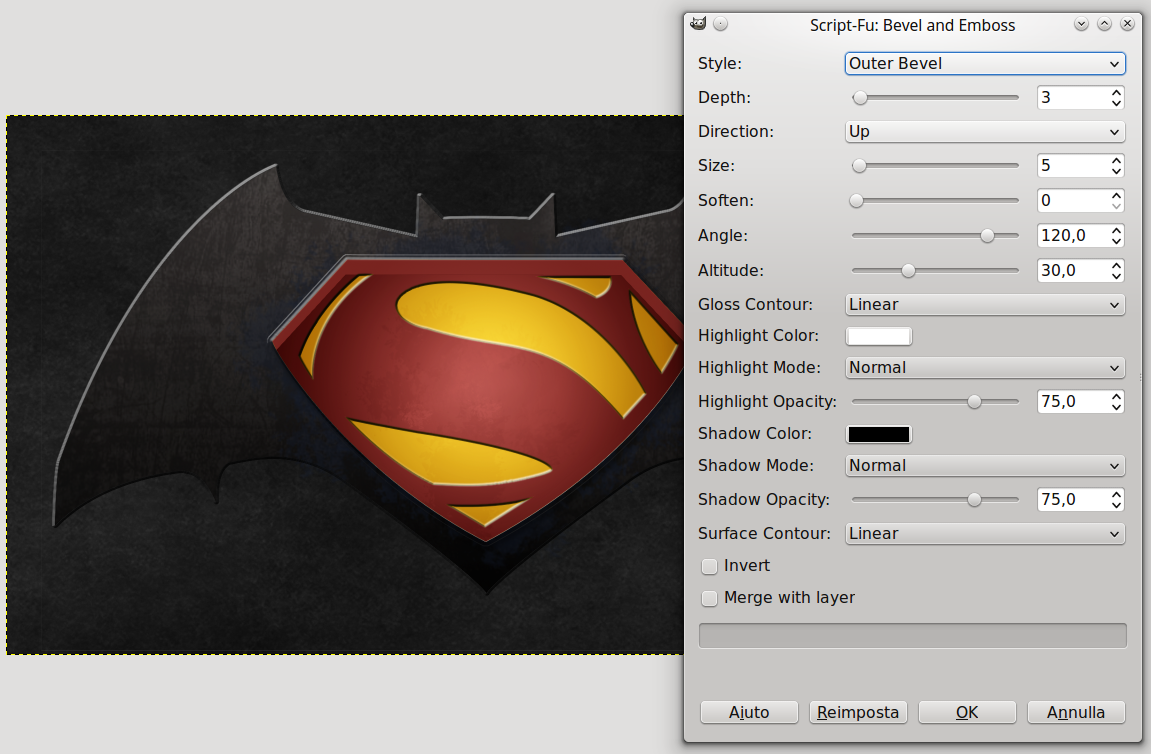Close the Bevel and Emboss dialog

[1128, 24]
